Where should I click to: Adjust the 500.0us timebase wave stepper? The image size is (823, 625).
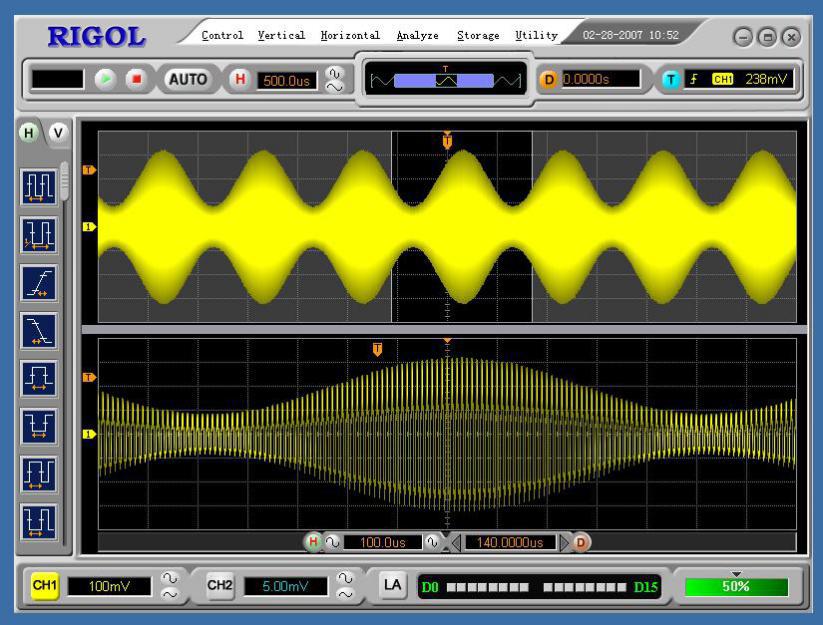point(334,80)
